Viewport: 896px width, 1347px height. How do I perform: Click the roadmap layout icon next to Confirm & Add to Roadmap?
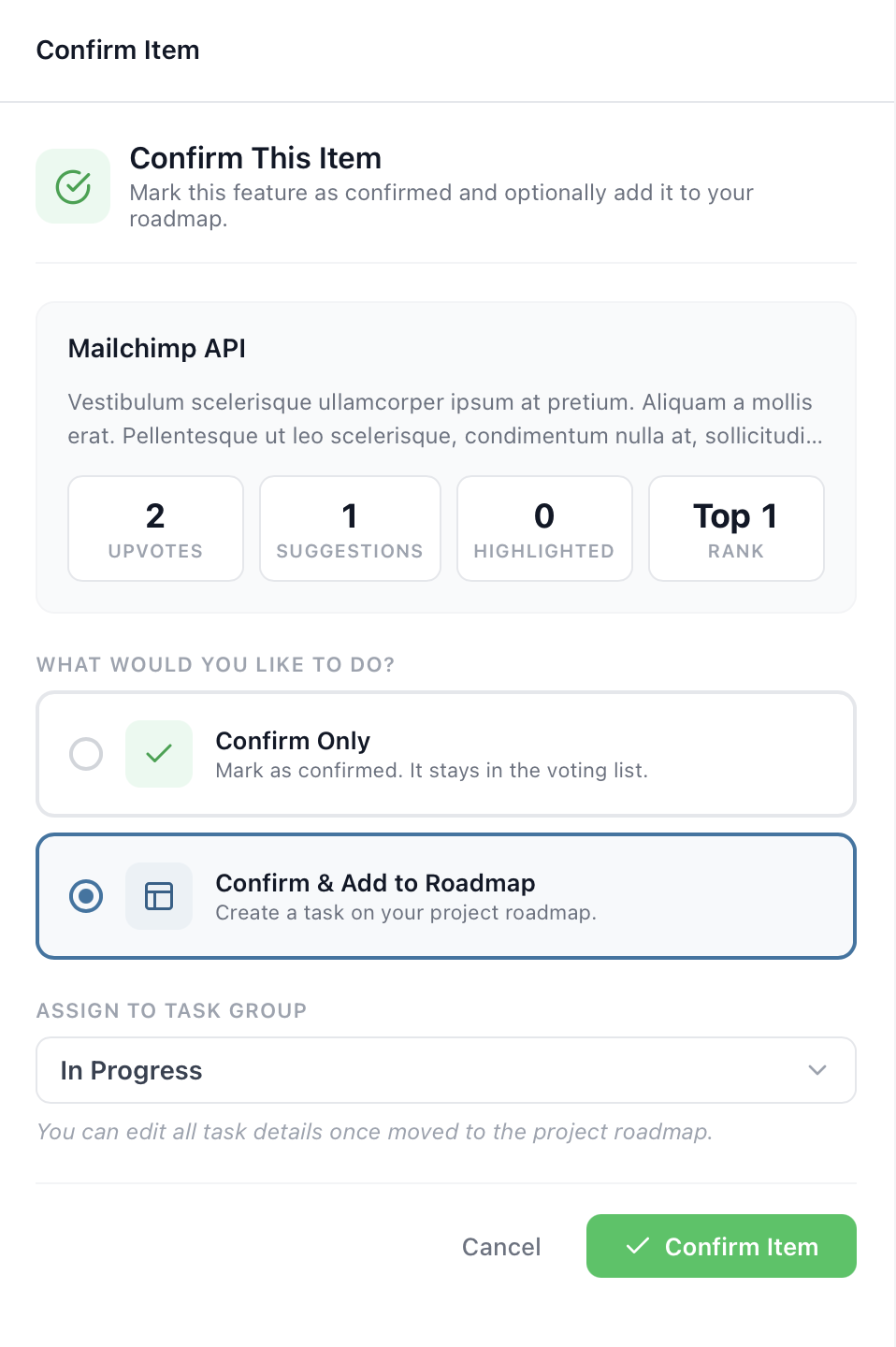coord(159,895)
